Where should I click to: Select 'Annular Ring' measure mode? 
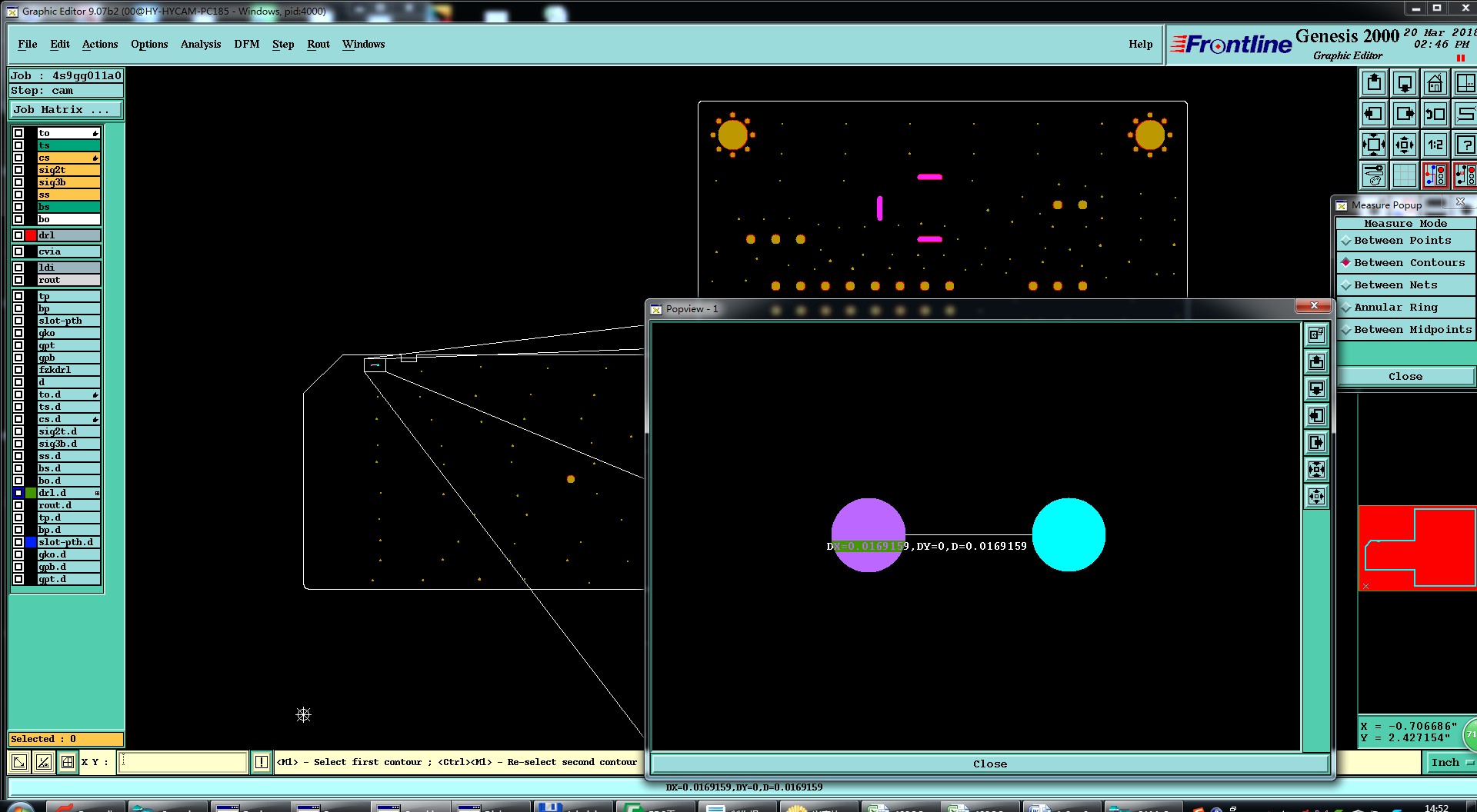(1405, 308)
